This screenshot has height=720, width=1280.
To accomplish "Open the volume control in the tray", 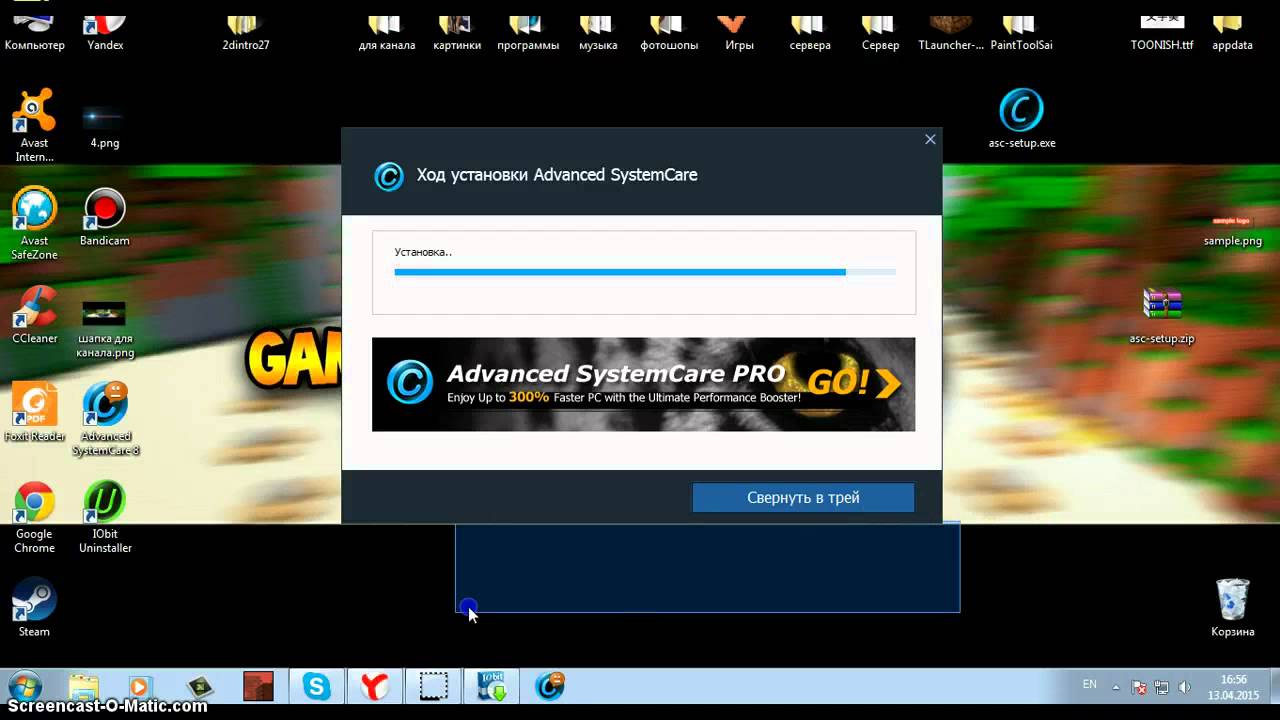I will coord(1185,688).
